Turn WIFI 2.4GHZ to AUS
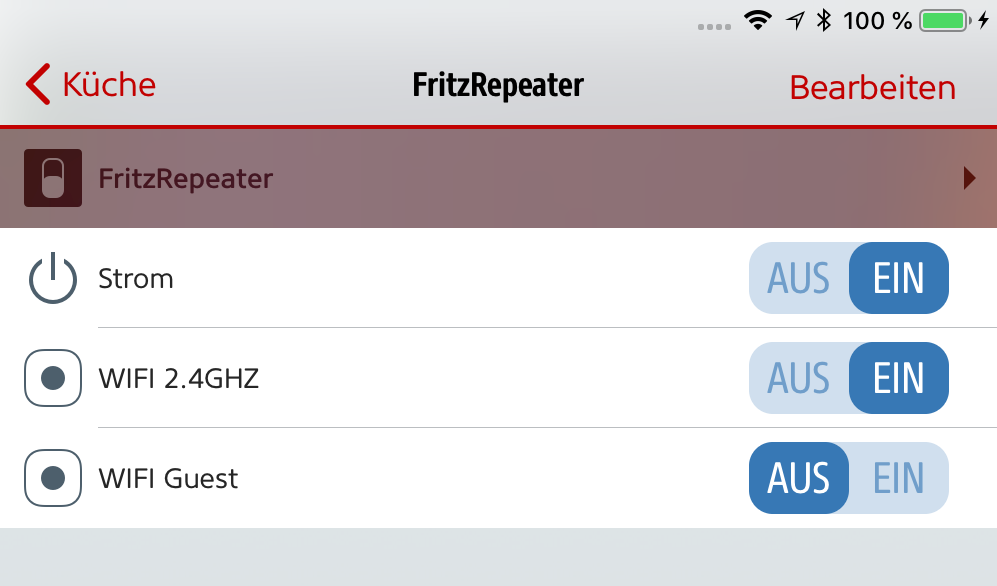This screenshot has height=586, width=997. [x=799, y=378]
